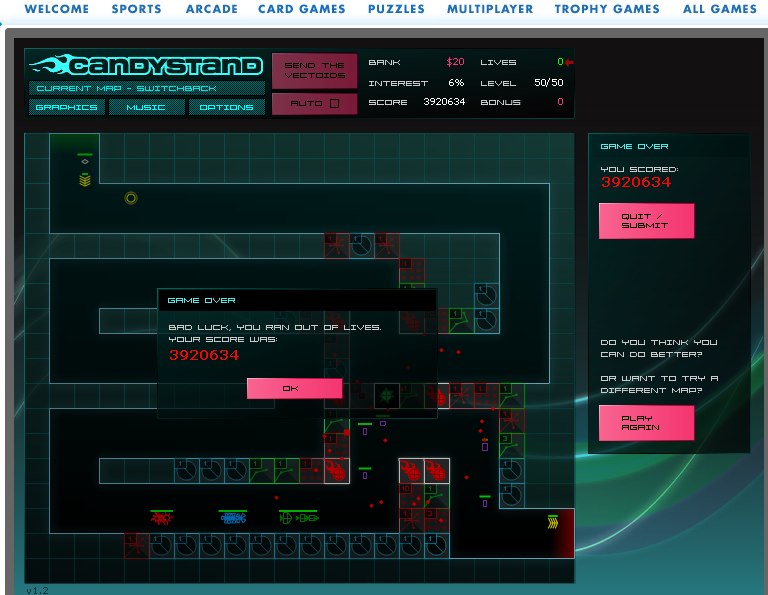
Task: Click the red arrow beside Lives count
Action: pyautogui.click(x=569, y=62)
